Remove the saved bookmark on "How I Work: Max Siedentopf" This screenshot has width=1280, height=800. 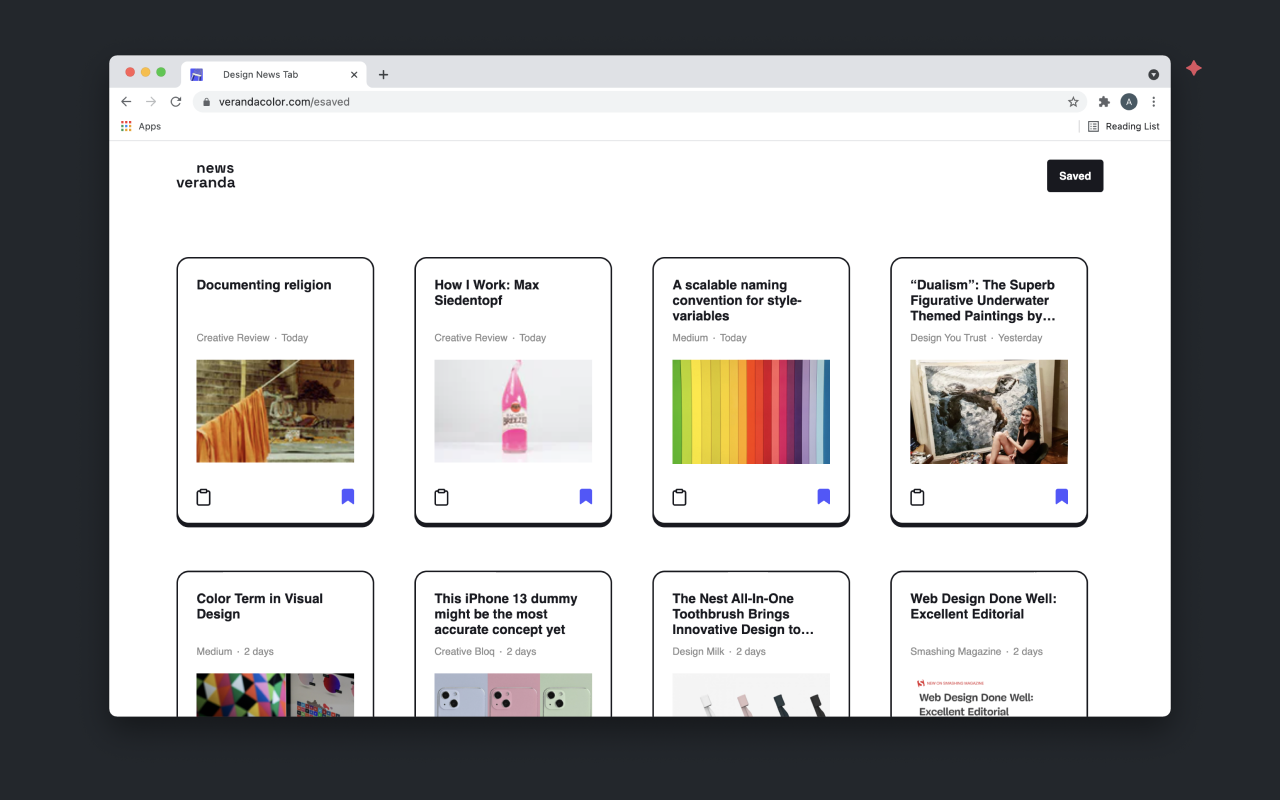[x=585, y=496]
